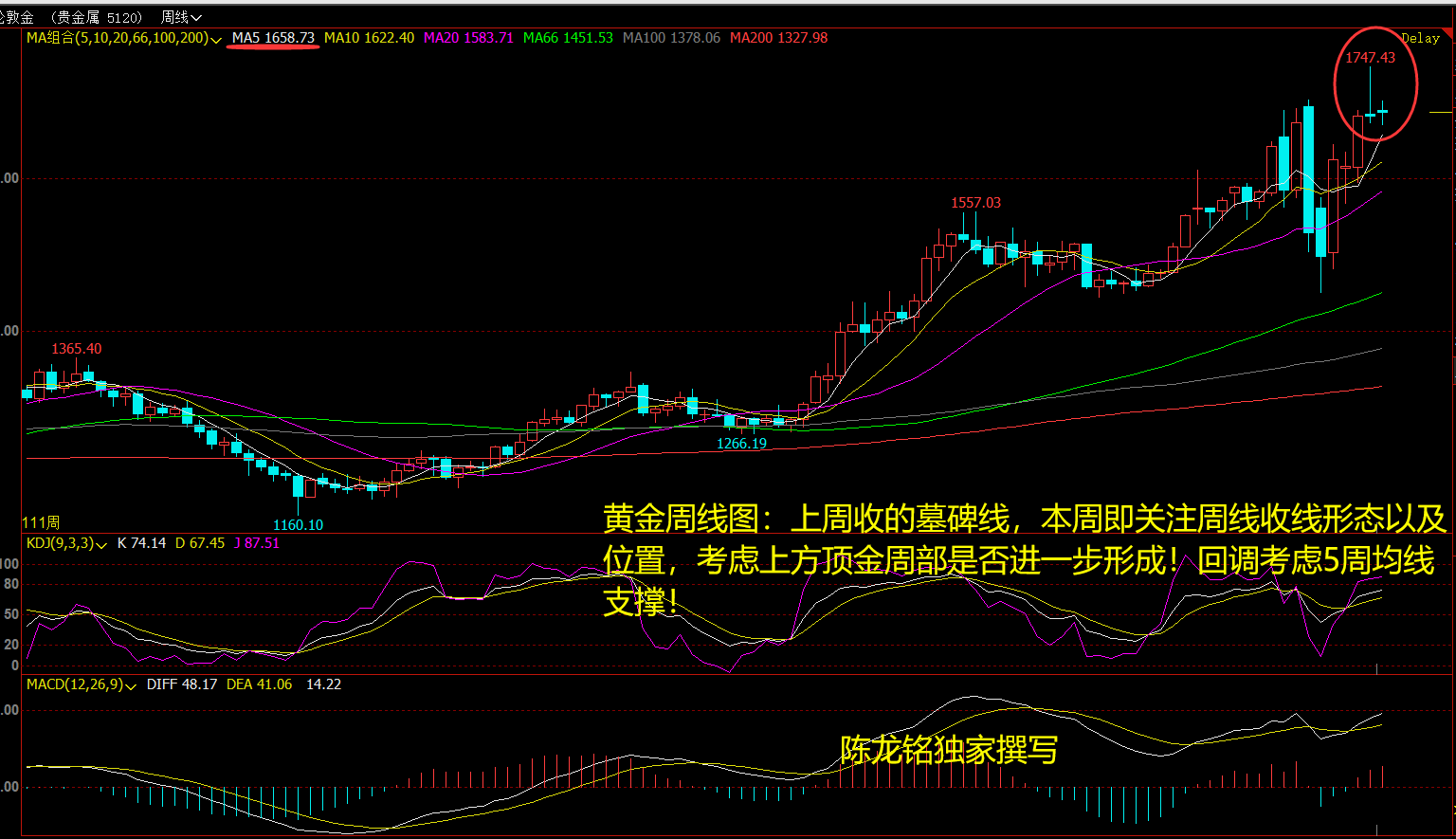
Task: Click the KDJ K 74.14 value
Action: [141, 543]
